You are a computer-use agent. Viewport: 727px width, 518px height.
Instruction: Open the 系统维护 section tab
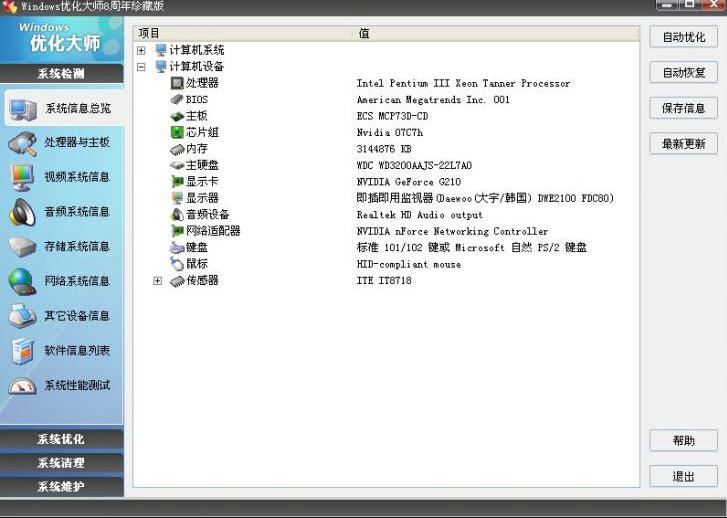pyautogui.click(x=61, y=487)
